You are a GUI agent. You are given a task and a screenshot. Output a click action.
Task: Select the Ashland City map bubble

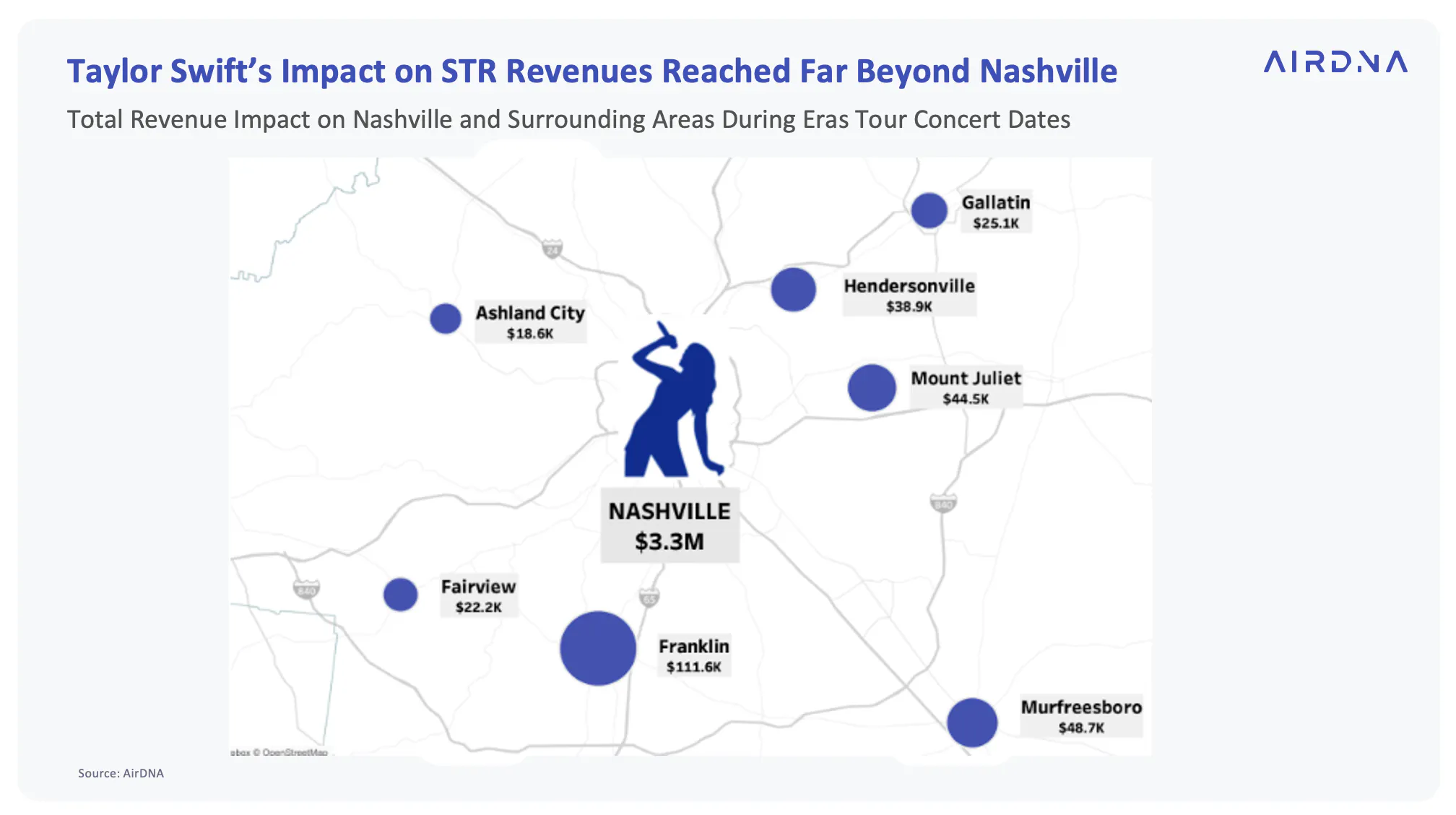(446, 318)
